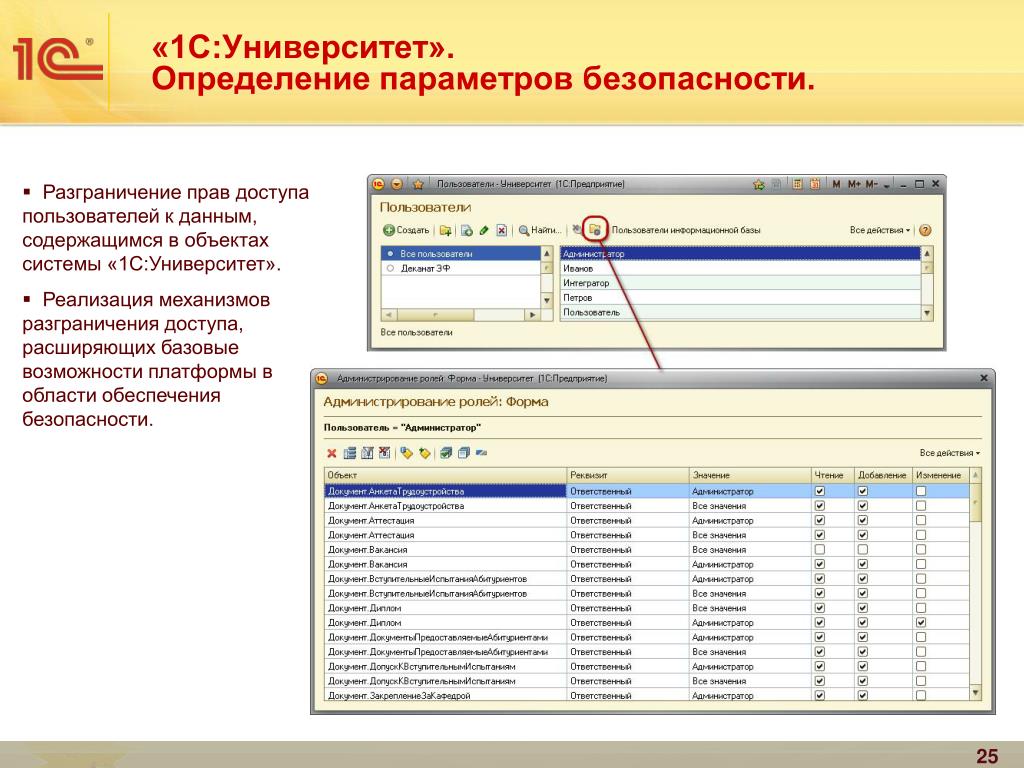This screenshot has width=1024, height=768.
Task: Click third roles toolbar table icon
Action: (x=367, y=453)
